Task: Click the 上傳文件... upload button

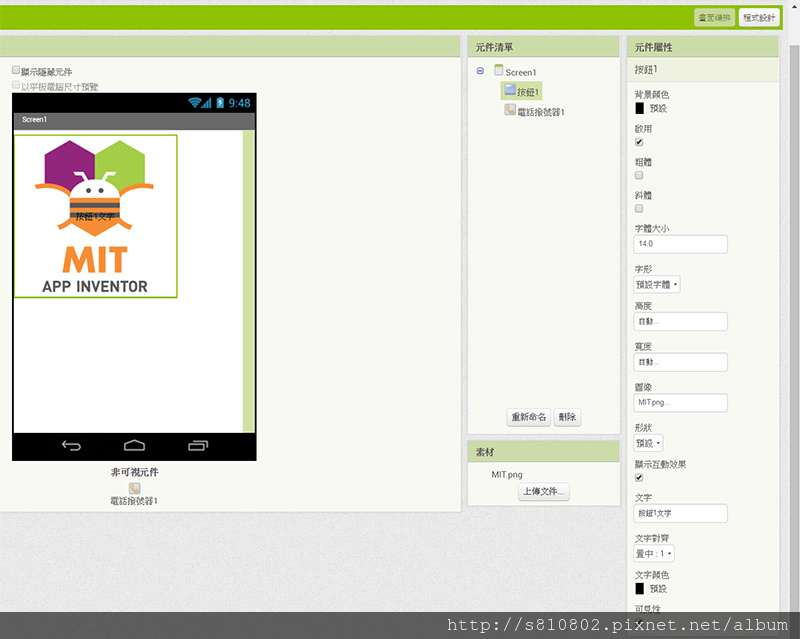Action: click(544, 491)
